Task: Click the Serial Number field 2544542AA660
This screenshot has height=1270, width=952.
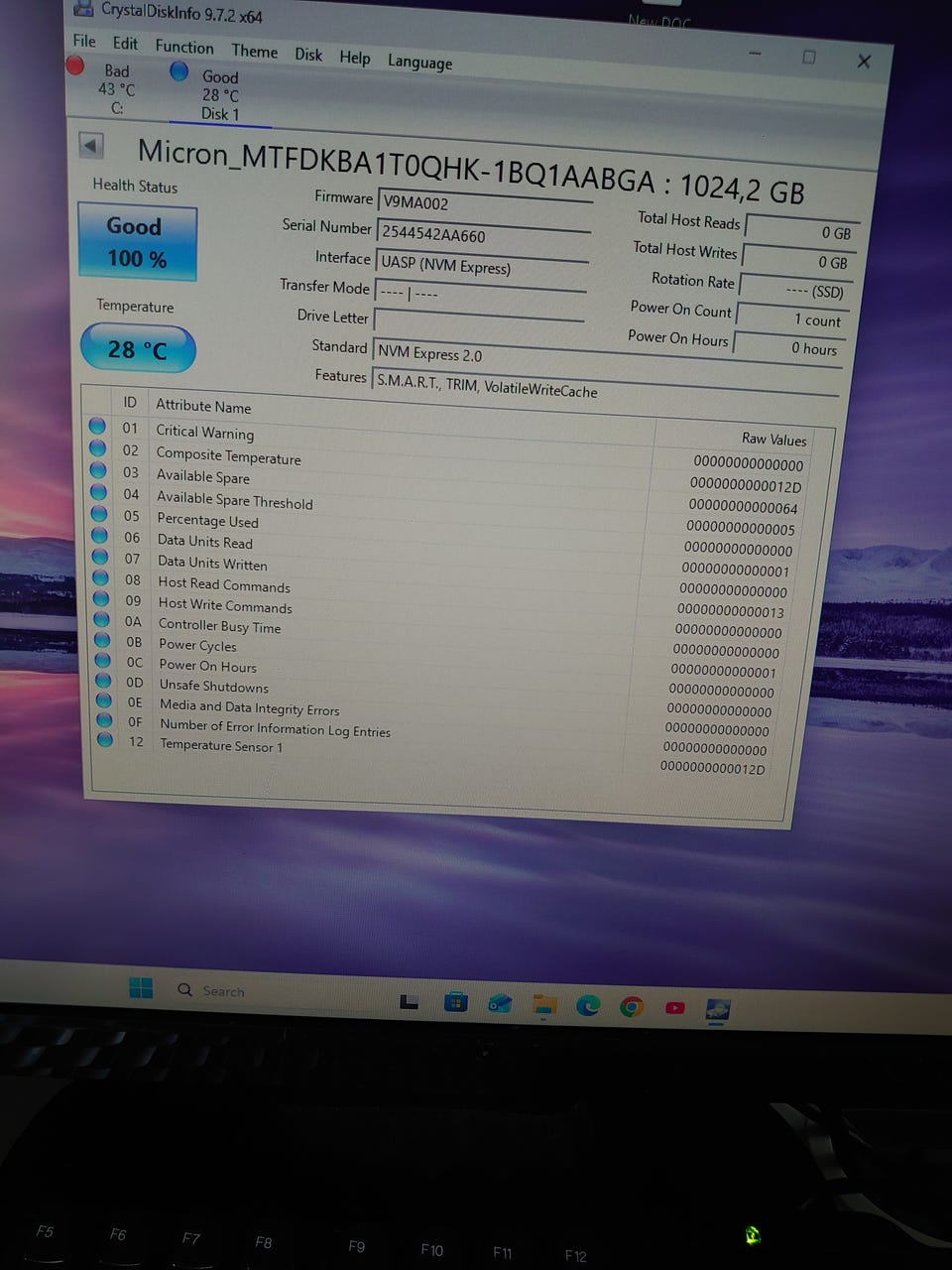Action: (483, 237)
